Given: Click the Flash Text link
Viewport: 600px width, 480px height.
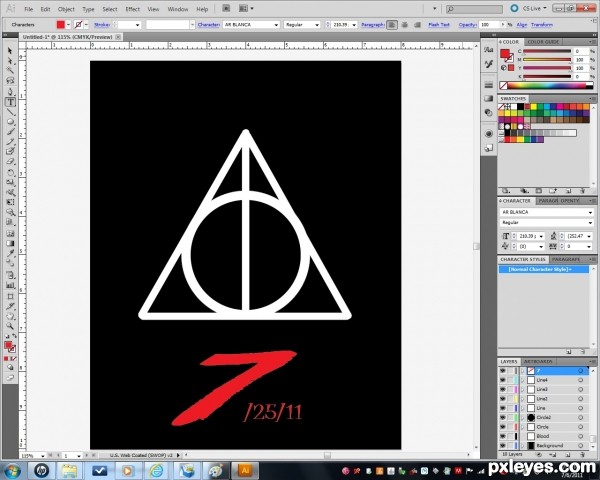Looking at the screenshot, I should coord(439,25).
